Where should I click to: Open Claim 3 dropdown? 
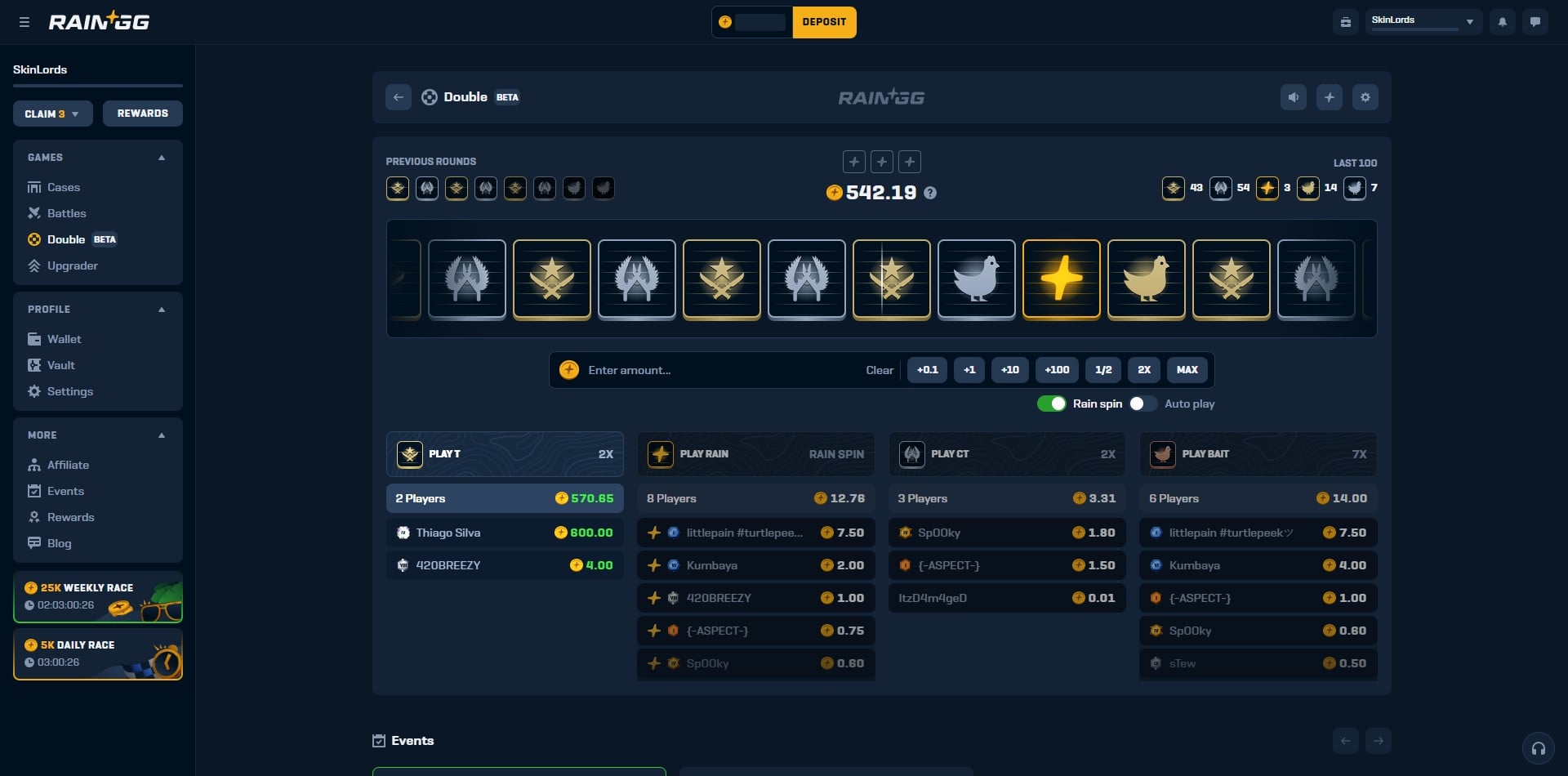(x=52, y=114)
